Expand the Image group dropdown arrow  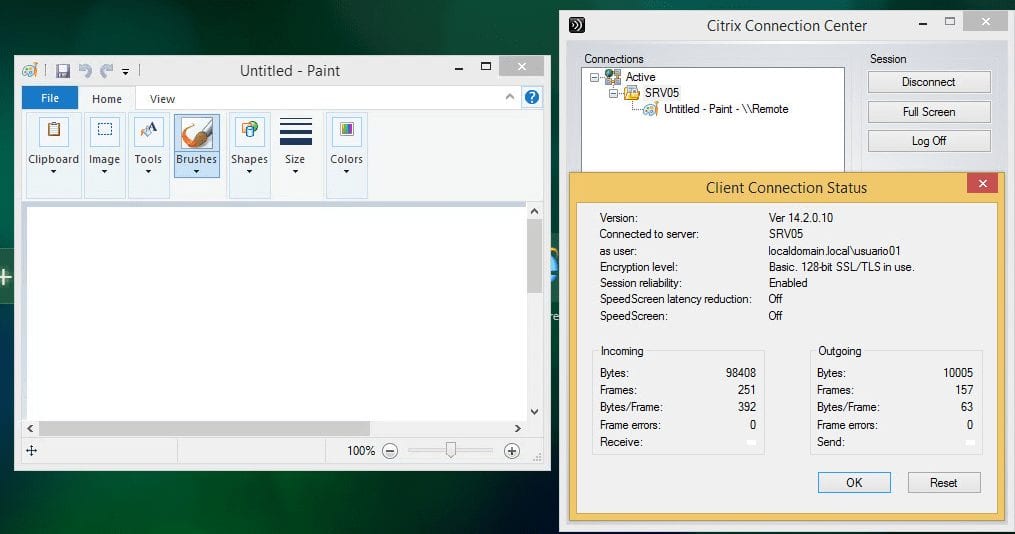pyautogui.click(x=104, y=172)
